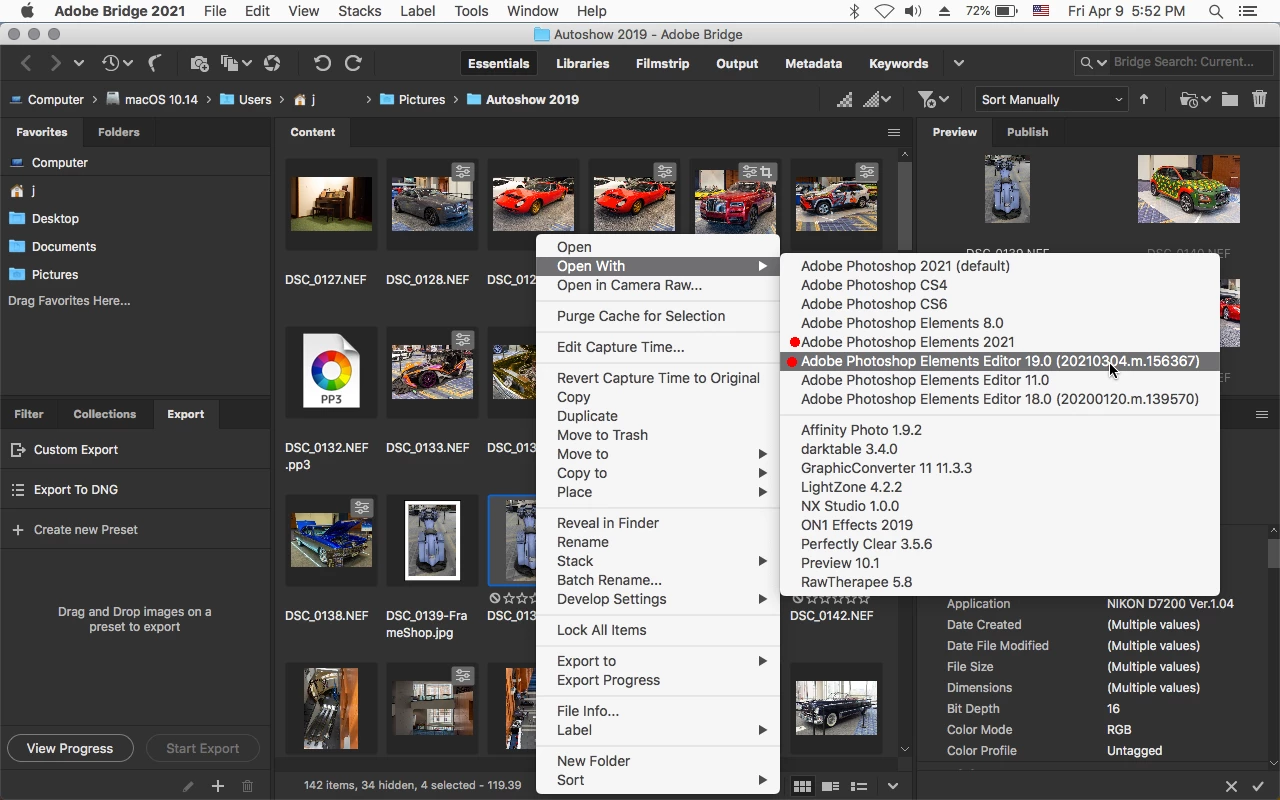Click the Create New Folder icon

click(1229, 99)
